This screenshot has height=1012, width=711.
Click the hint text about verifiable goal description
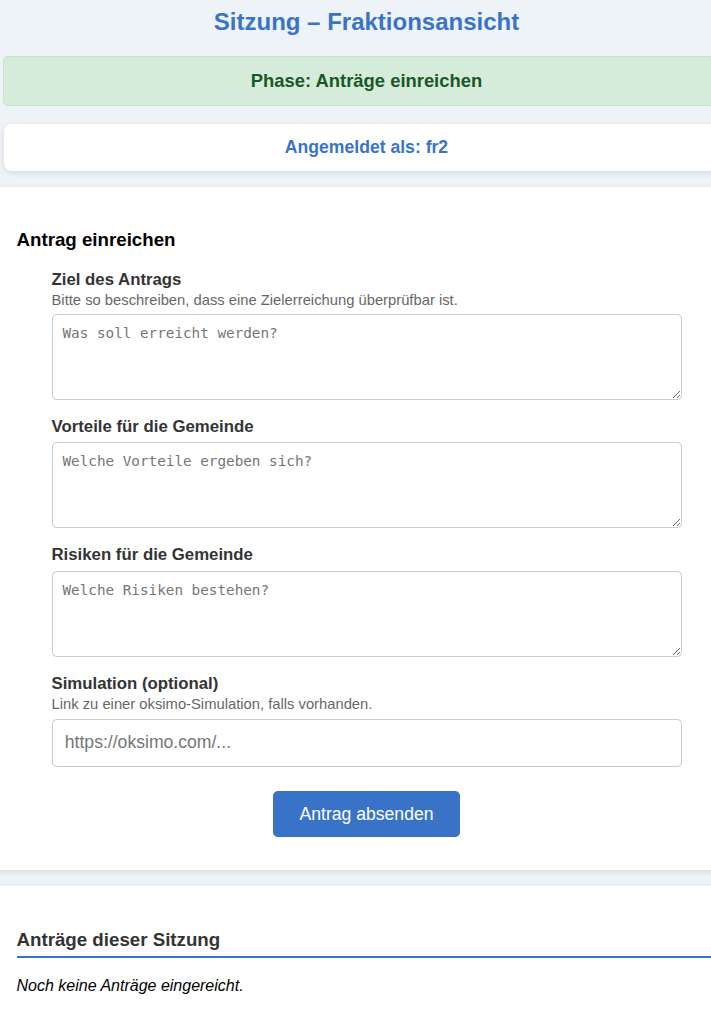point(254,300)
